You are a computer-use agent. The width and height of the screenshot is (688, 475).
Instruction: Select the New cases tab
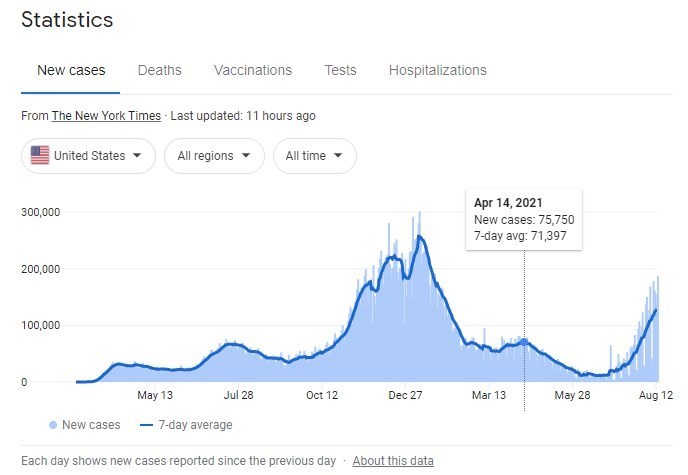(71, 70)
